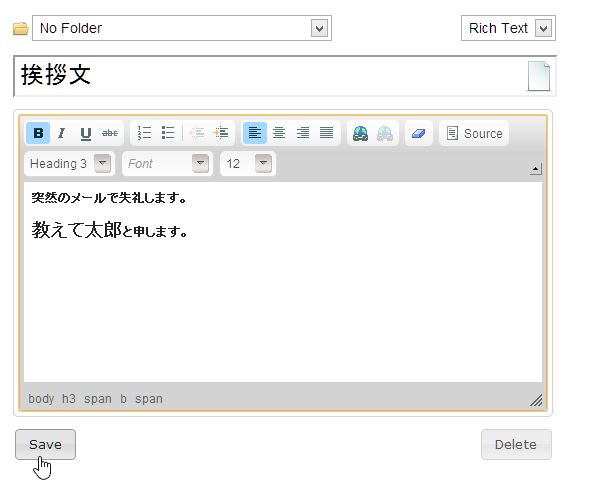Switch to Source view
Screen dimensions: 596x485
click(x=474, y=133)
